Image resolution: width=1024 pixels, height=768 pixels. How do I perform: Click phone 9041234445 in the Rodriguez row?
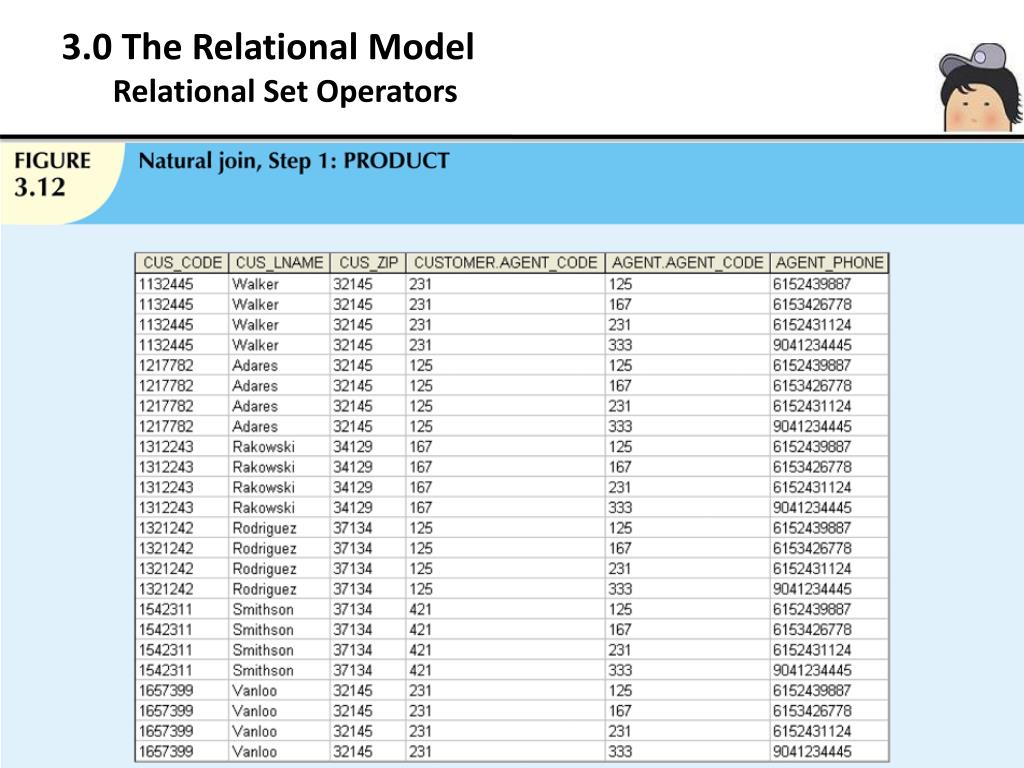(812, 589)
